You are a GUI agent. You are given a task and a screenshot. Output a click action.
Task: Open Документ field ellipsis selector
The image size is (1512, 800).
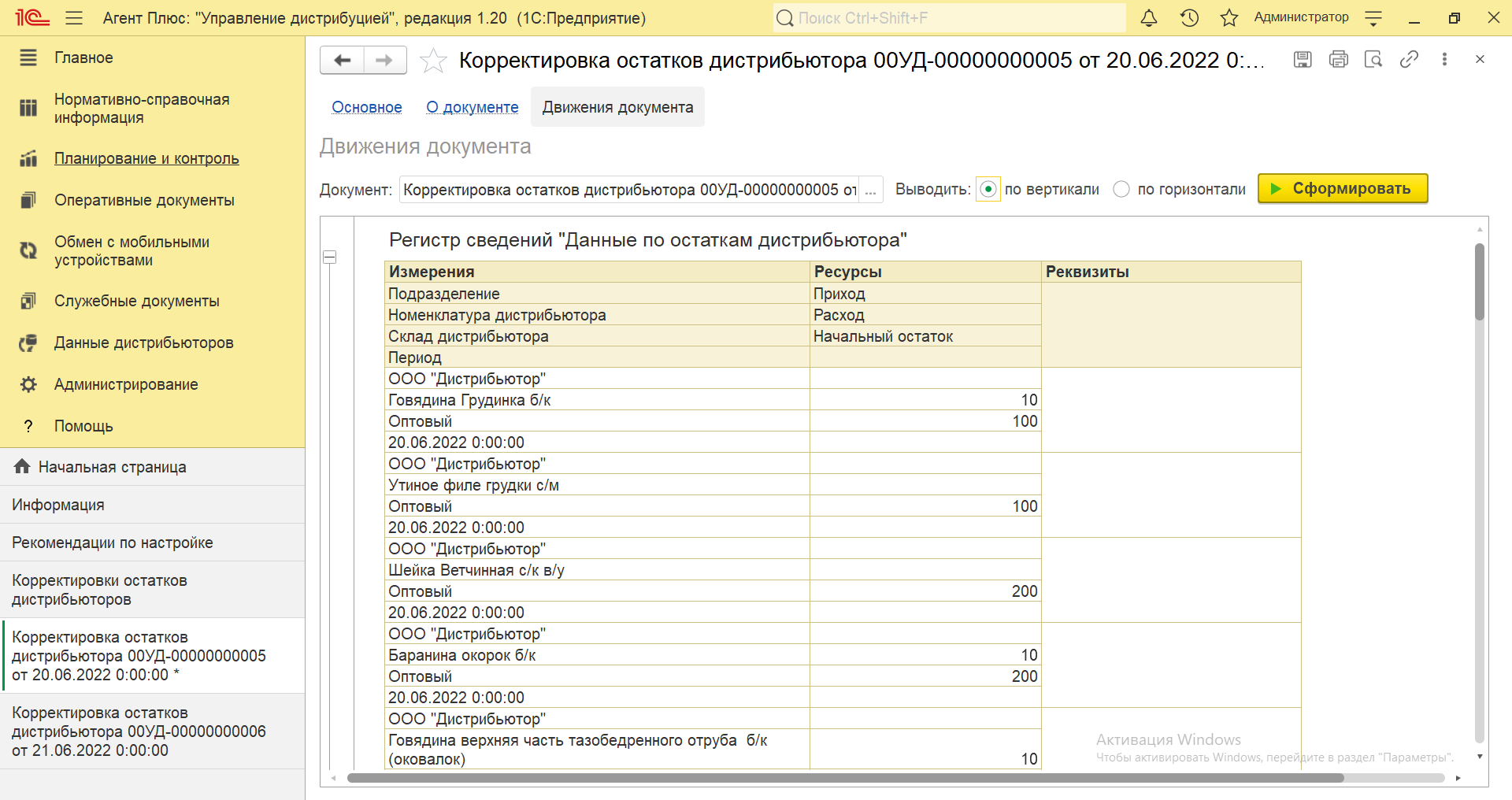tap(870, 190)
